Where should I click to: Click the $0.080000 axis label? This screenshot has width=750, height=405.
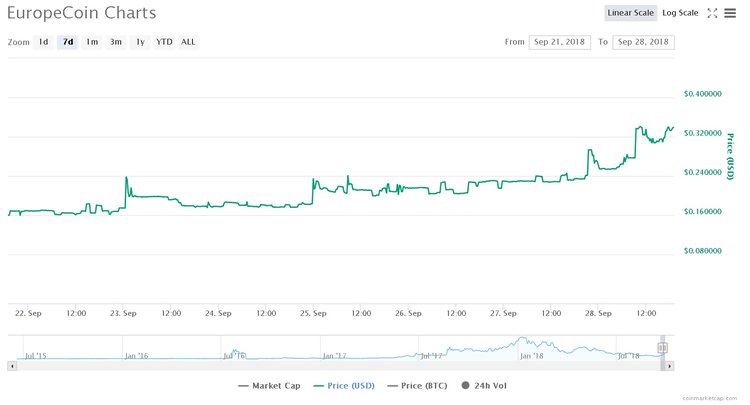703,251
